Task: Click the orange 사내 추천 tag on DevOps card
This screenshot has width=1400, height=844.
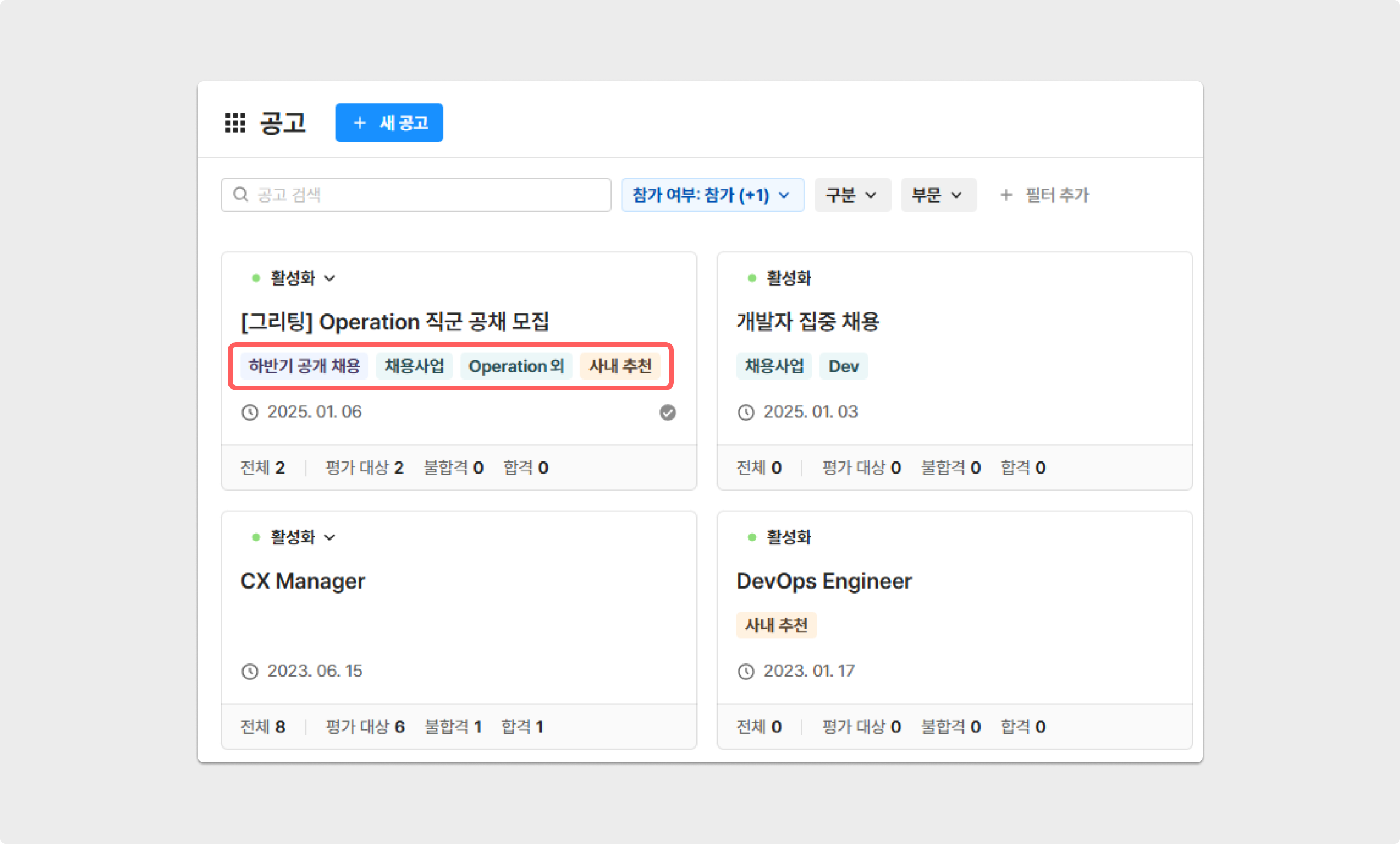Action: coord(776,625)
